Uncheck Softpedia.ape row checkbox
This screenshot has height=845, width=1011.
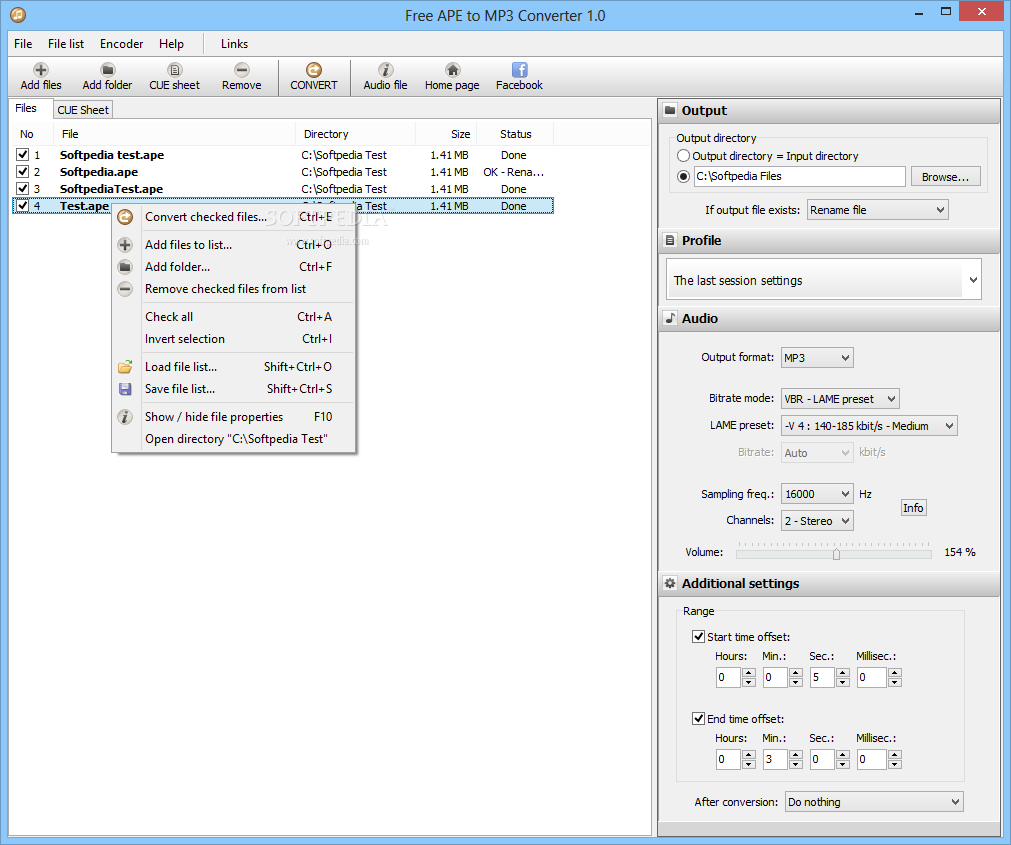click(x=23, y=171)
